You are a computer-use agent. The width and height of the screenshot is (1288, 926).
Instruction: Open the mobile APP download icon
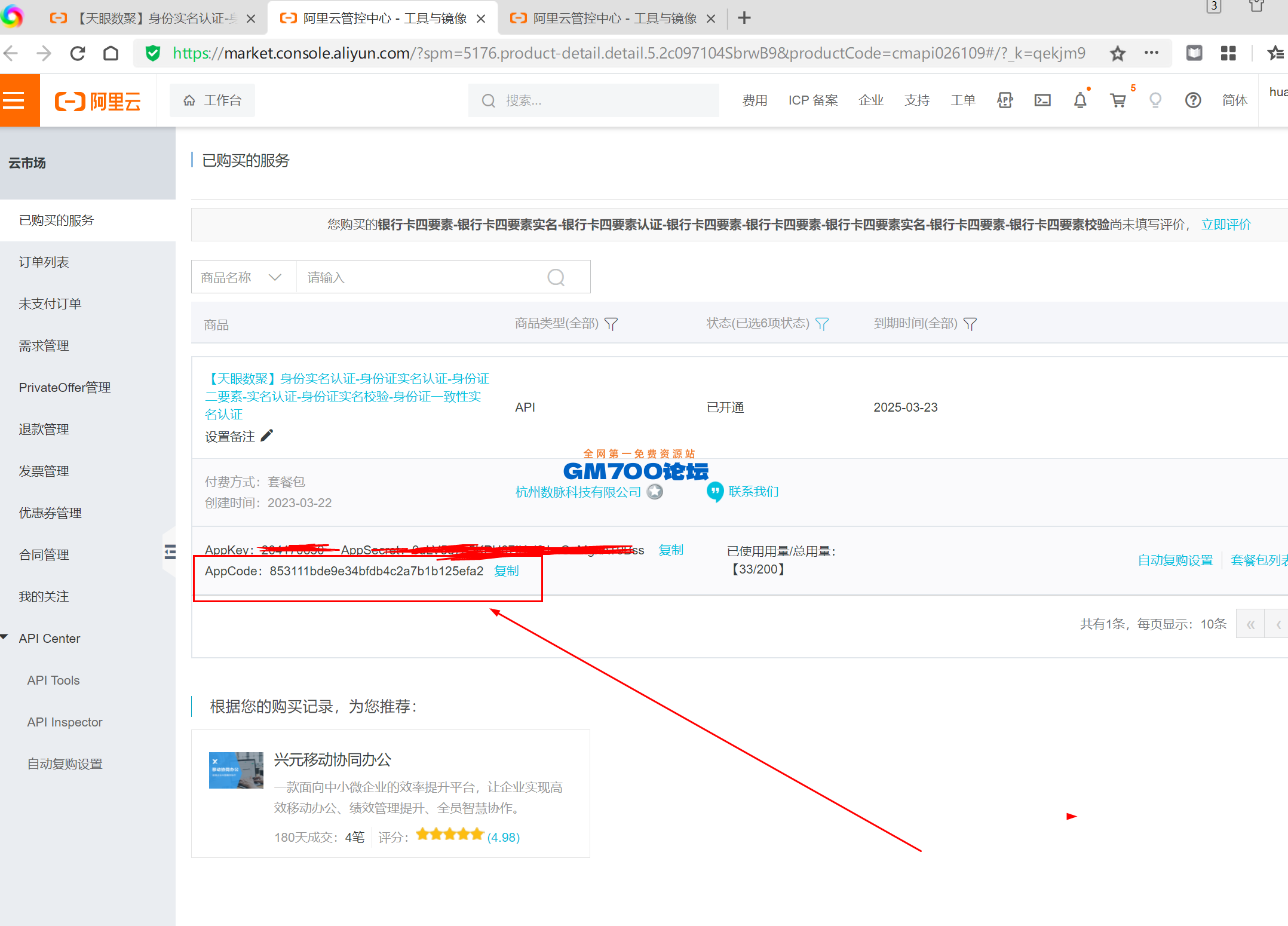[x=1004, y=100]
